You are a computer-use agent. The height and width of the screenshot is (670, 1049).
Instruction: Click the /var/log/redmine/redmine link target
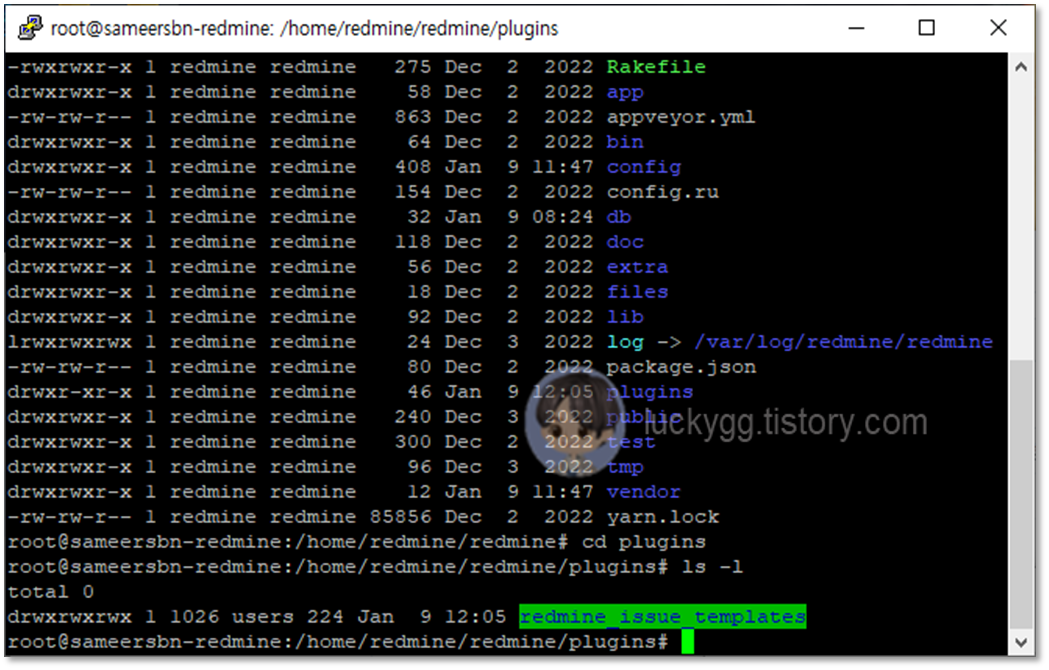[x=843, y=342]
